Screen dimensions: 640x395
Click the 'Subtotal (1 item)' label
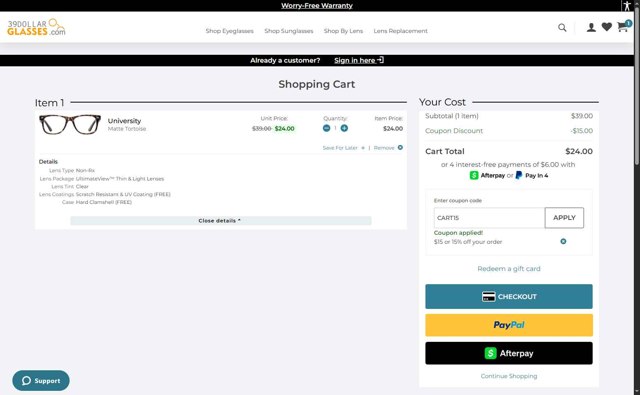[x=451, y=116]
